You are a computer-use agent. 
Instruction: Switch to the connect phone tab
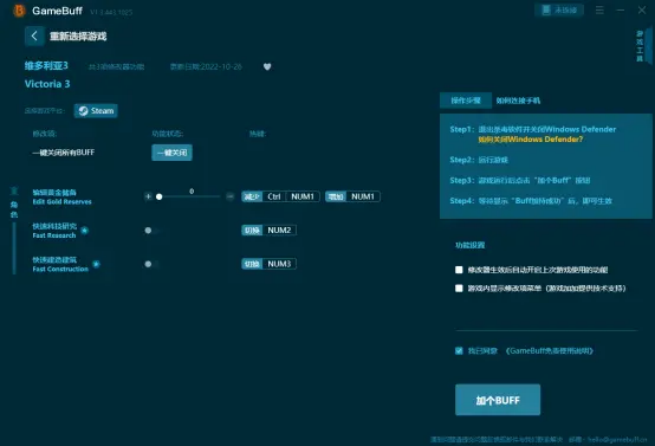518,101
